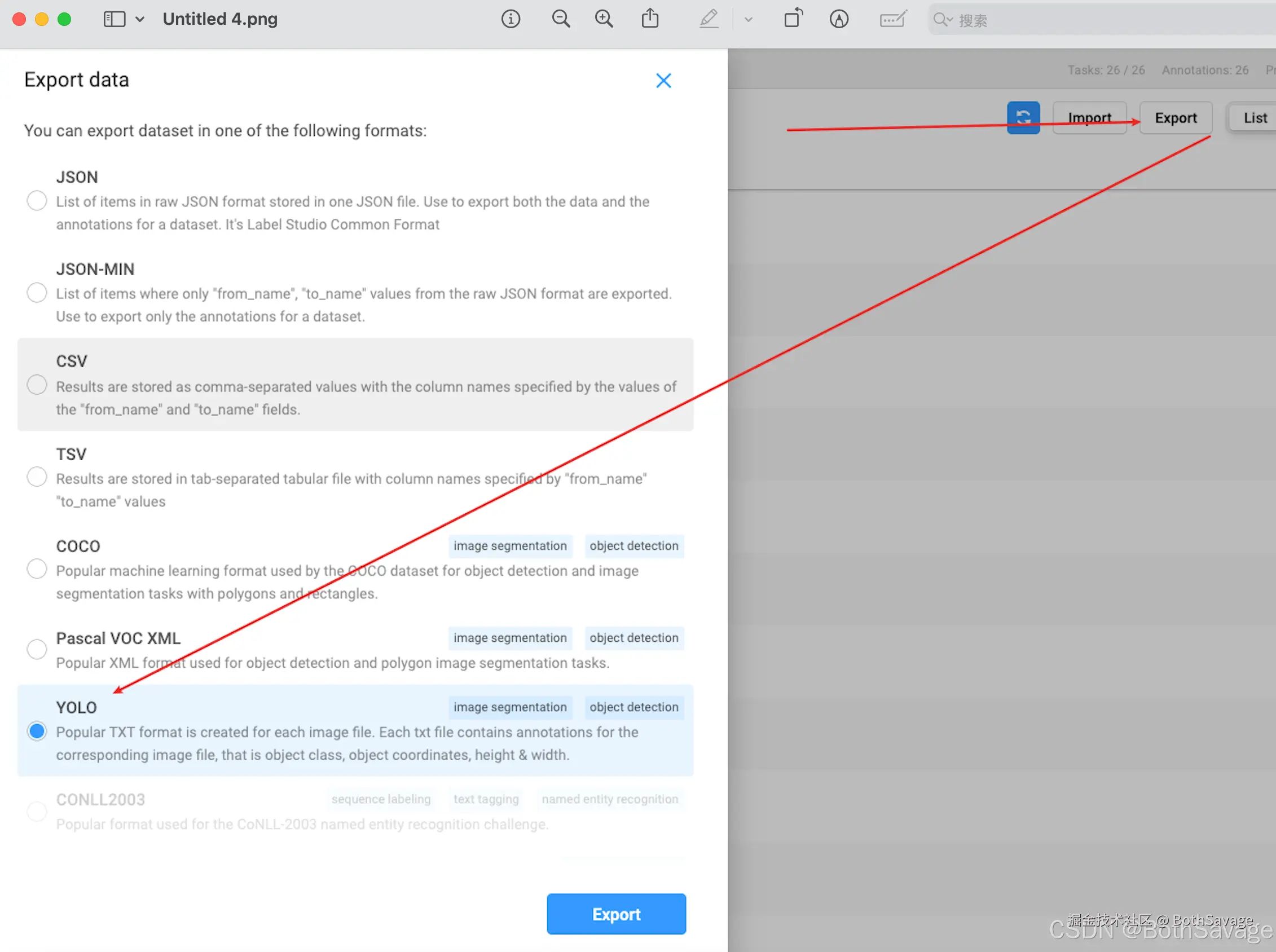Activate the Highlight pen icon
Image resolution: width=1276 pixels, height=952 pixels.
(x=709, y=19)
